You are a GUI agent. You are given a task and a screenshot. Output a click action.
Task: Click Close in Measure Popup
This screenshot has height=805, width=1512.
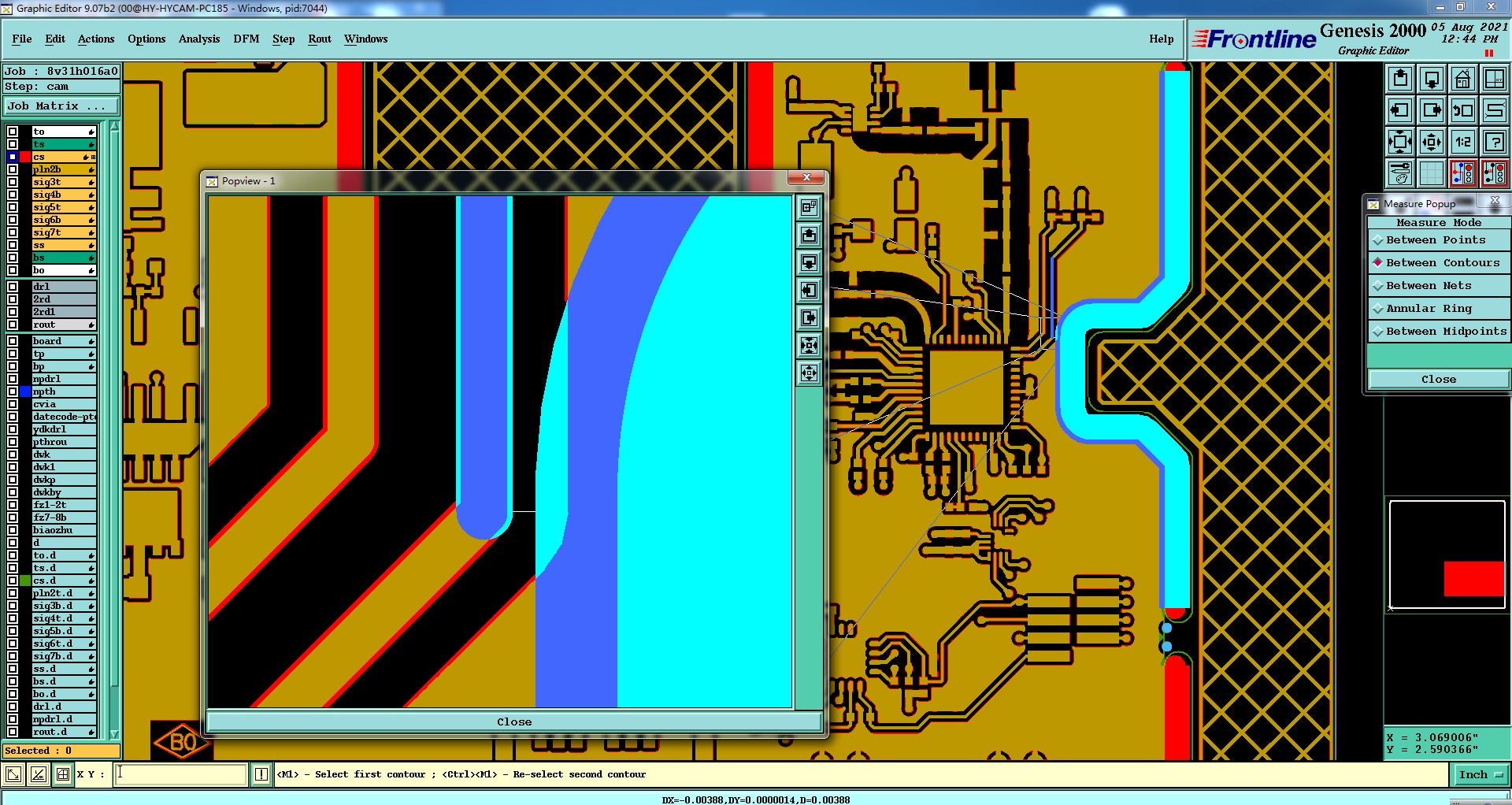[x=1438, y=380]
